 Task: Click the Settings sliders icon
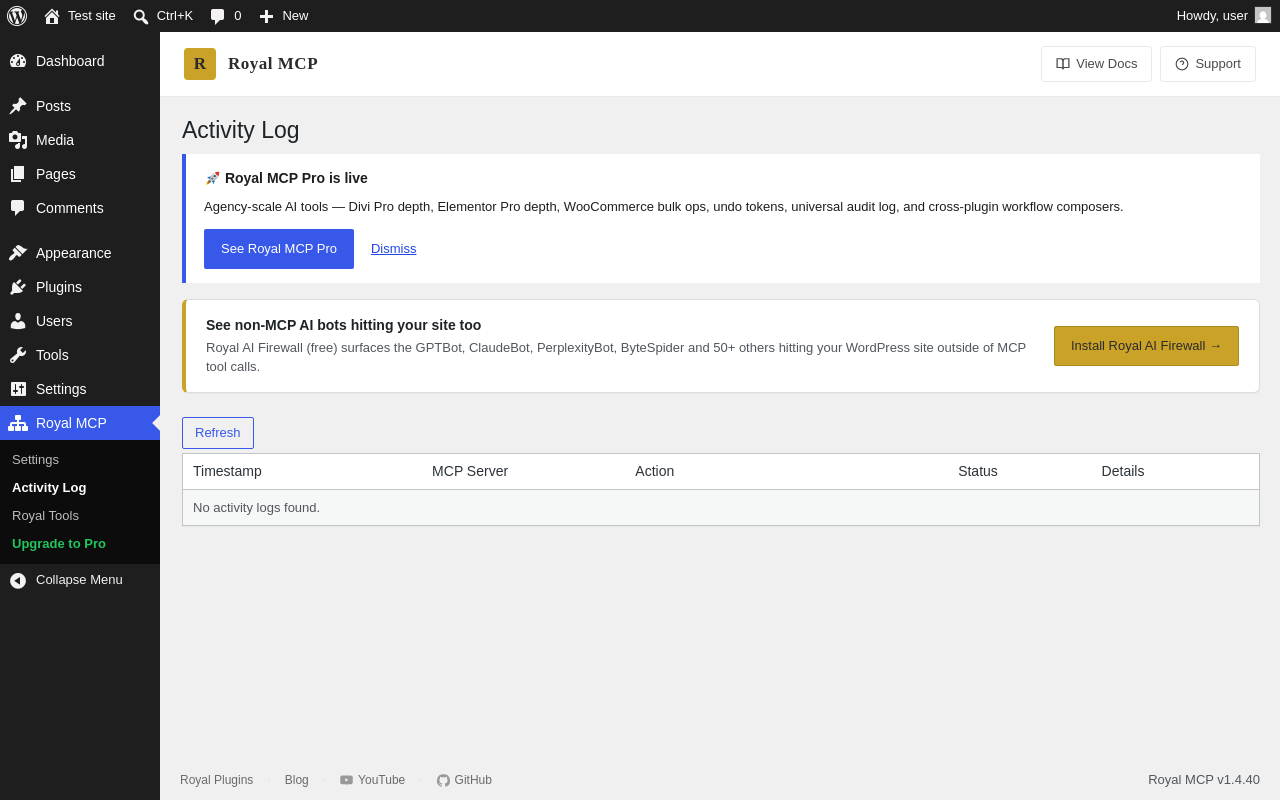click(18, 389)
